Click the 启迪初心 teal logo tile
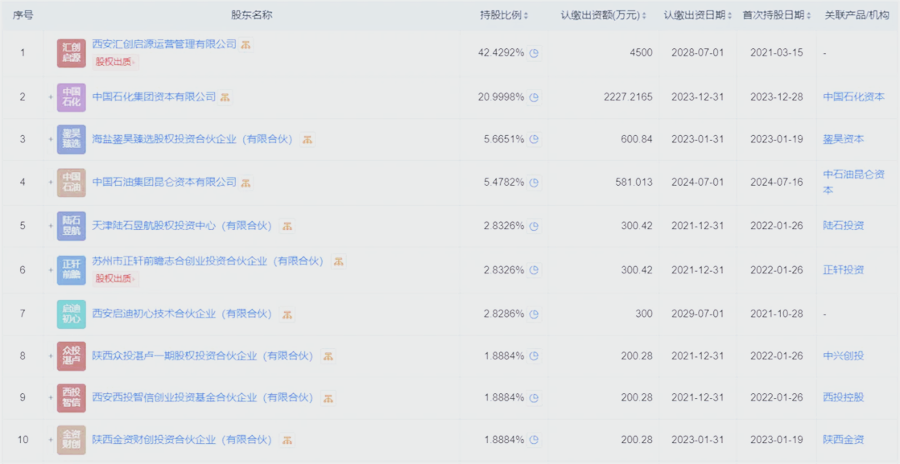 click(71, 314)
